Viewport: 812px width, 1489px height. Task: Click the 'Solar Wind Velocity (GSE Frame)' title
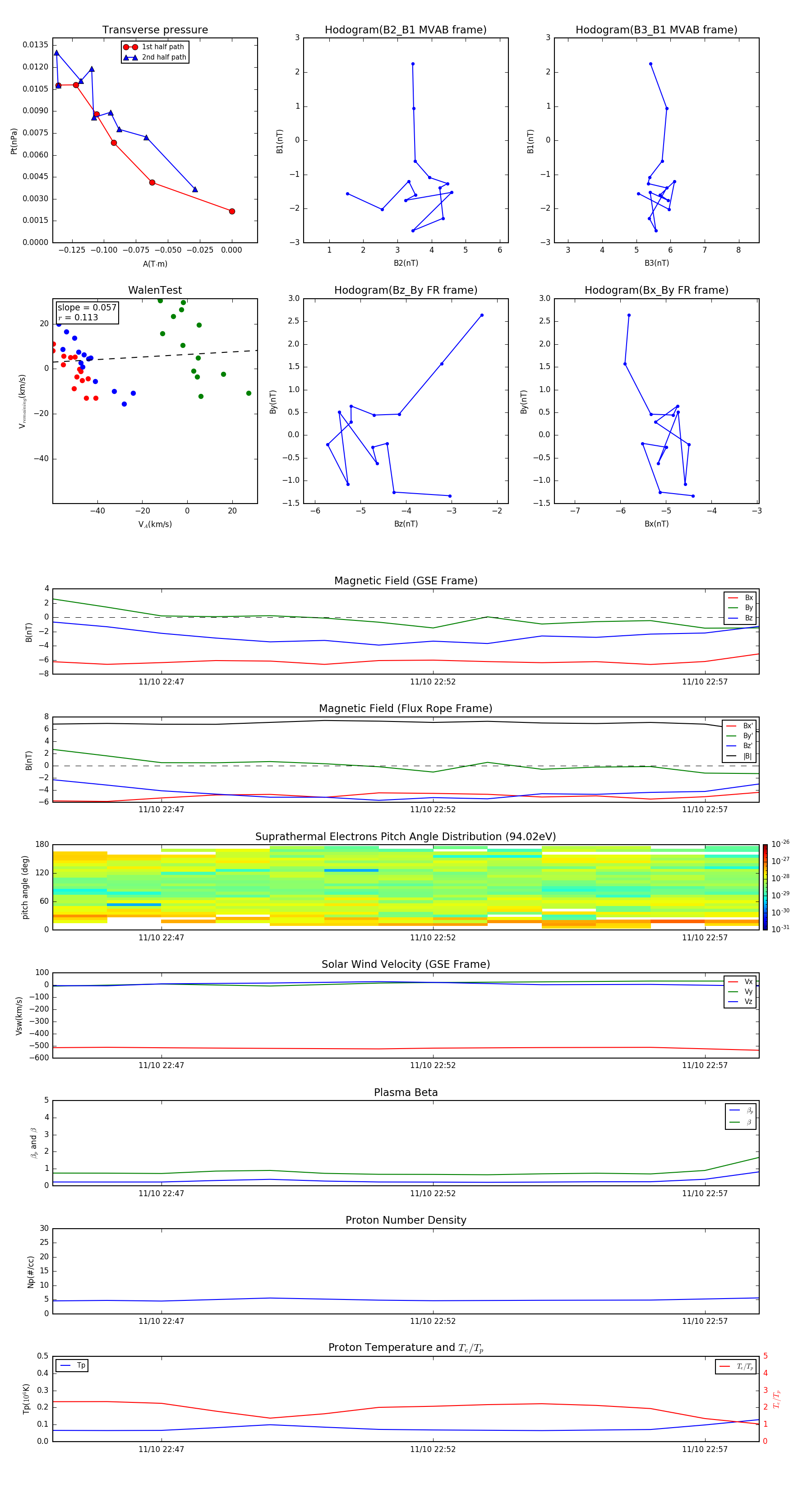(x=406, y=965)
